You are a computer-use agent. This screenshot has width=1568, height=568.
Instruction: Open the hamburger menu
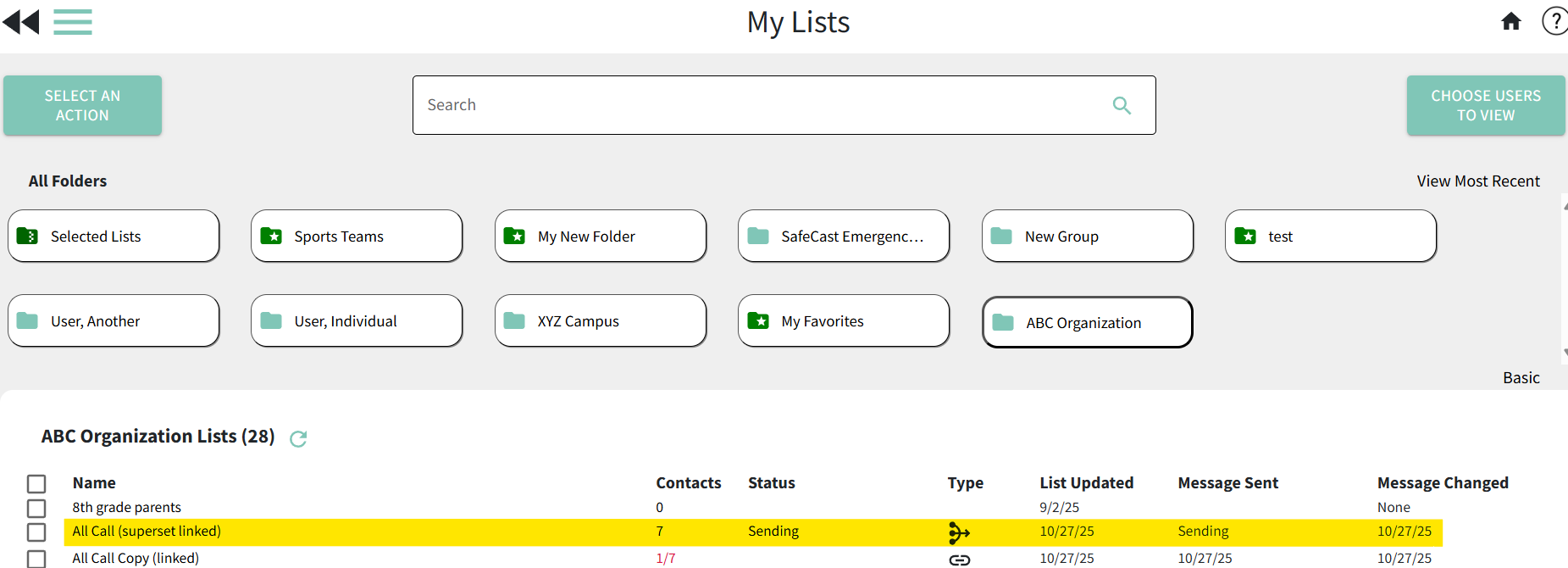tap(73, 21)
